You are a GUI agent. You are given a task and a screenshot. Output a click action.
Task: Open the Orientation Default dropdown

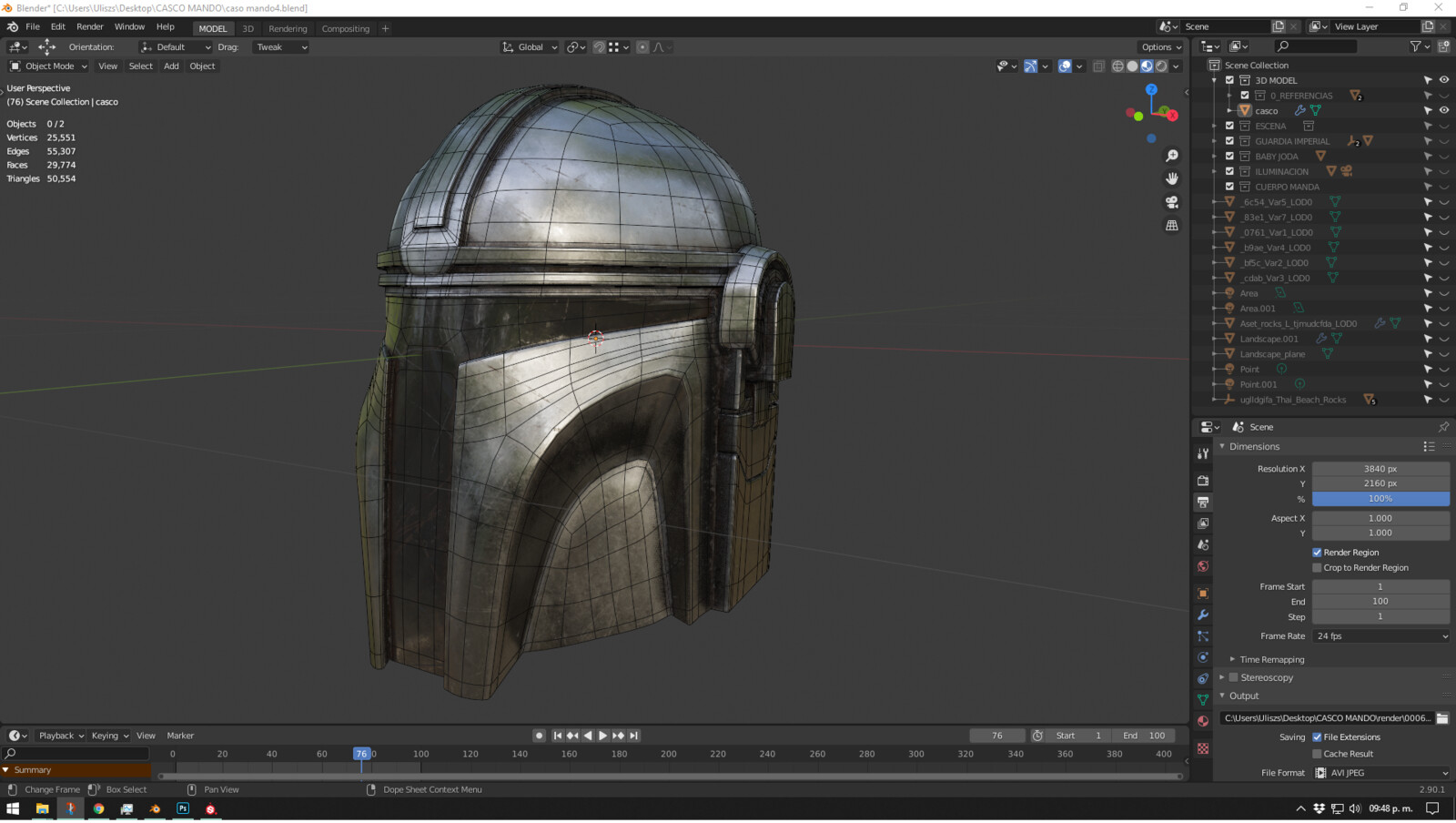(x=176, y=47)
